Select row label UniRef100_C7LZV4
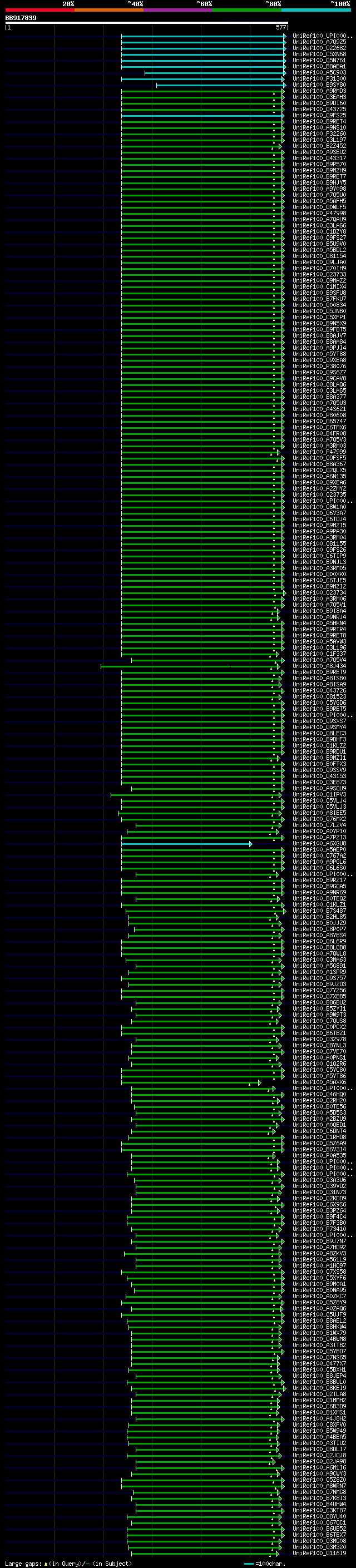 (319, 825)
